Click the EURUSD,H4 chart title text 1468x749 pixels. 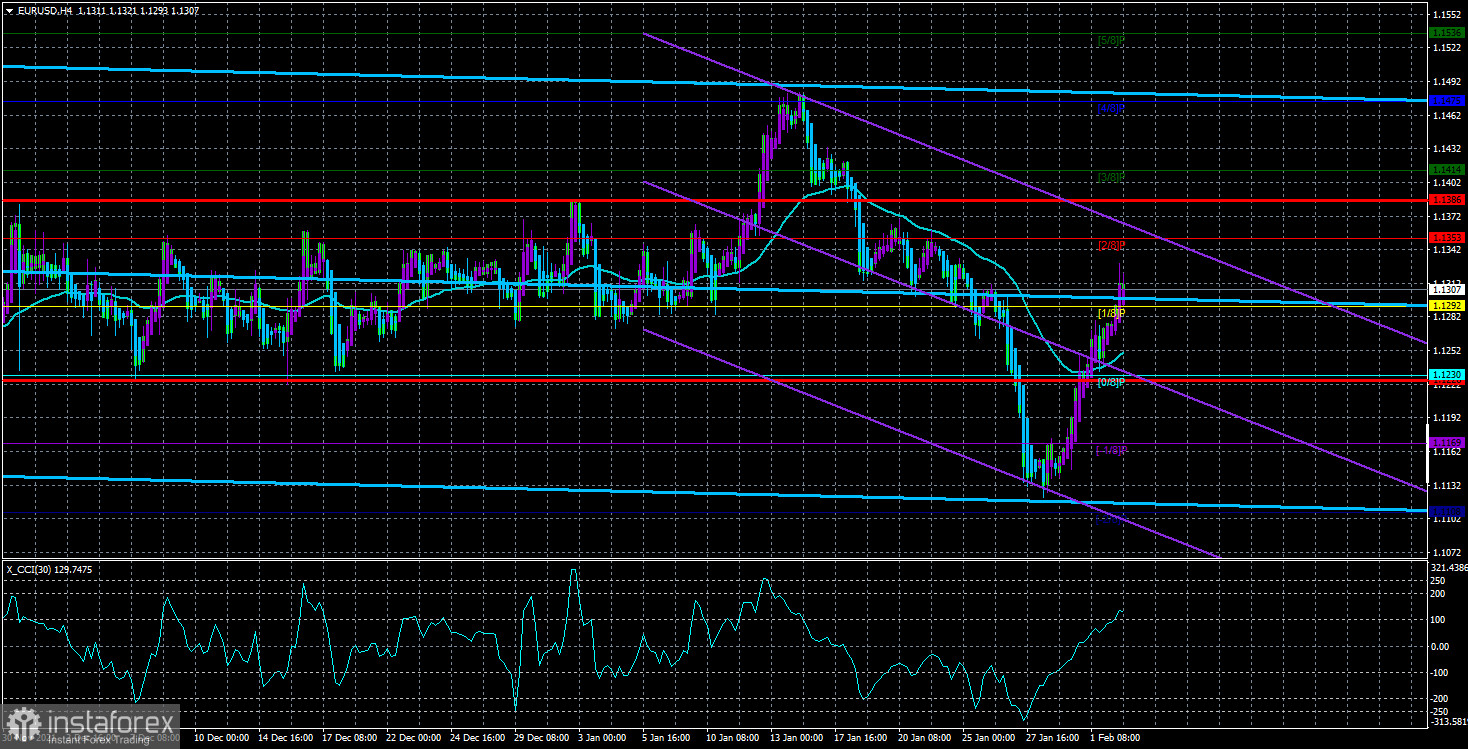[47, 10]
